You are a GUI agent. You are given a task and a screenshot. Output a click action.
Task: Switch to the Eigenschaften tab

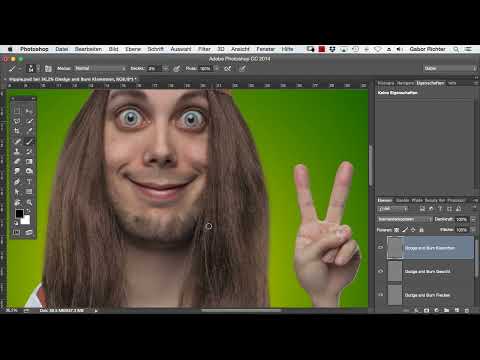[x=430, y=83]
